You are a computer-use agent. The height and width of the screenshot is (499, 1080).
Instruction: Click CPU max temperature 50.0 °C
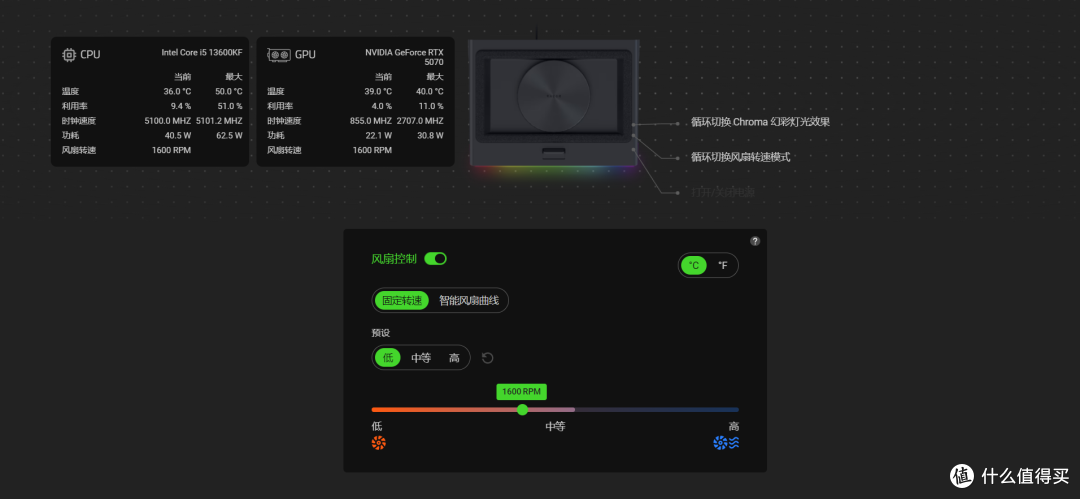click(229, 91)
